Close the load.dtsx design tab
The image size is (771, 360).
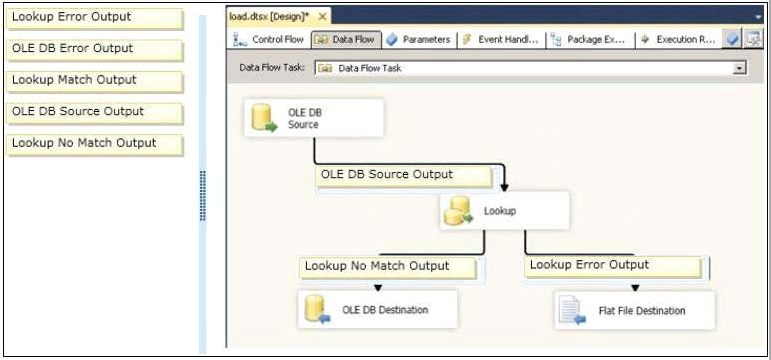coord(322,17)
